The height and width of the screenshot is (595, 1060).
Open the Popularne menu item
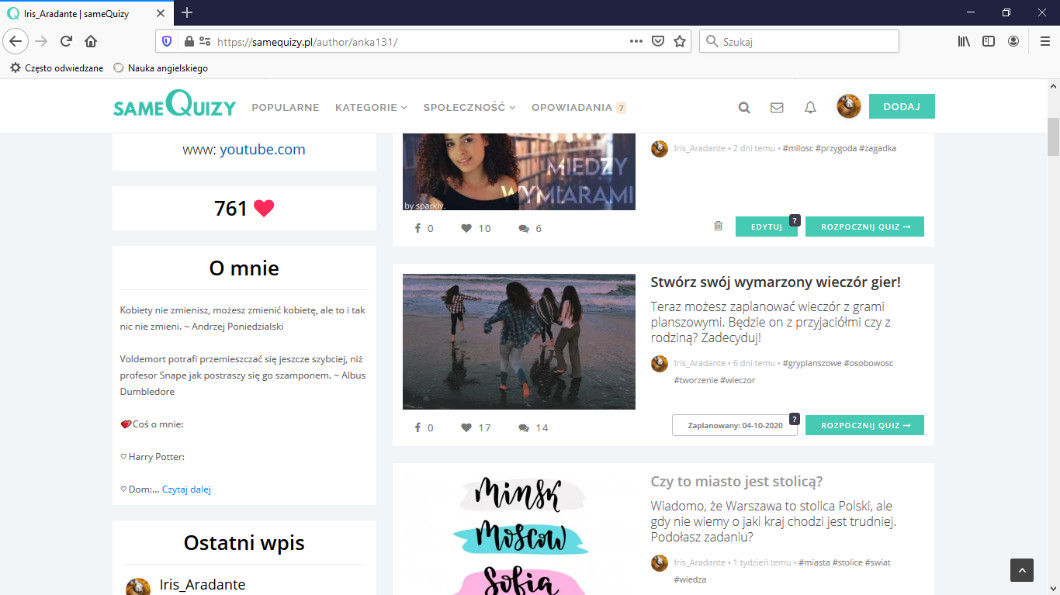point(285,108)
